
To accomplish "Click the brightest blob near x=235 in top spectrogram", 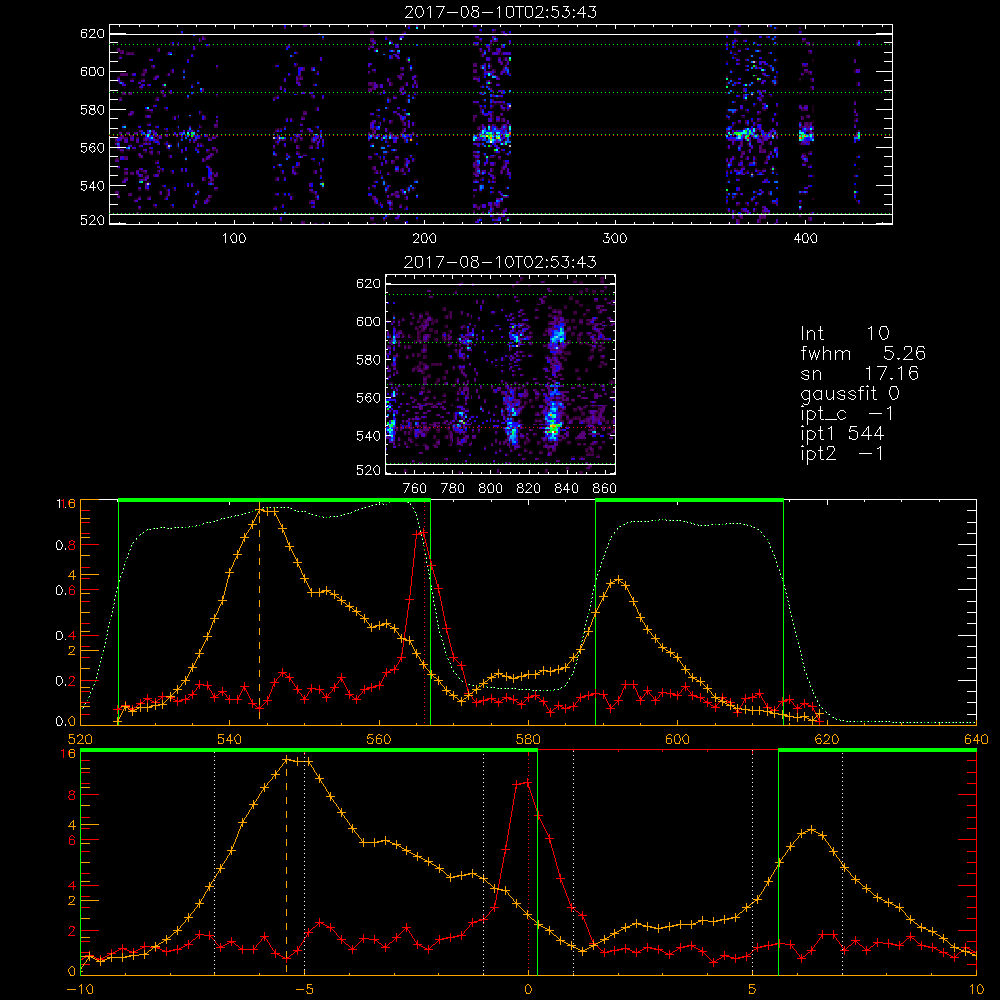I will 490,136.
